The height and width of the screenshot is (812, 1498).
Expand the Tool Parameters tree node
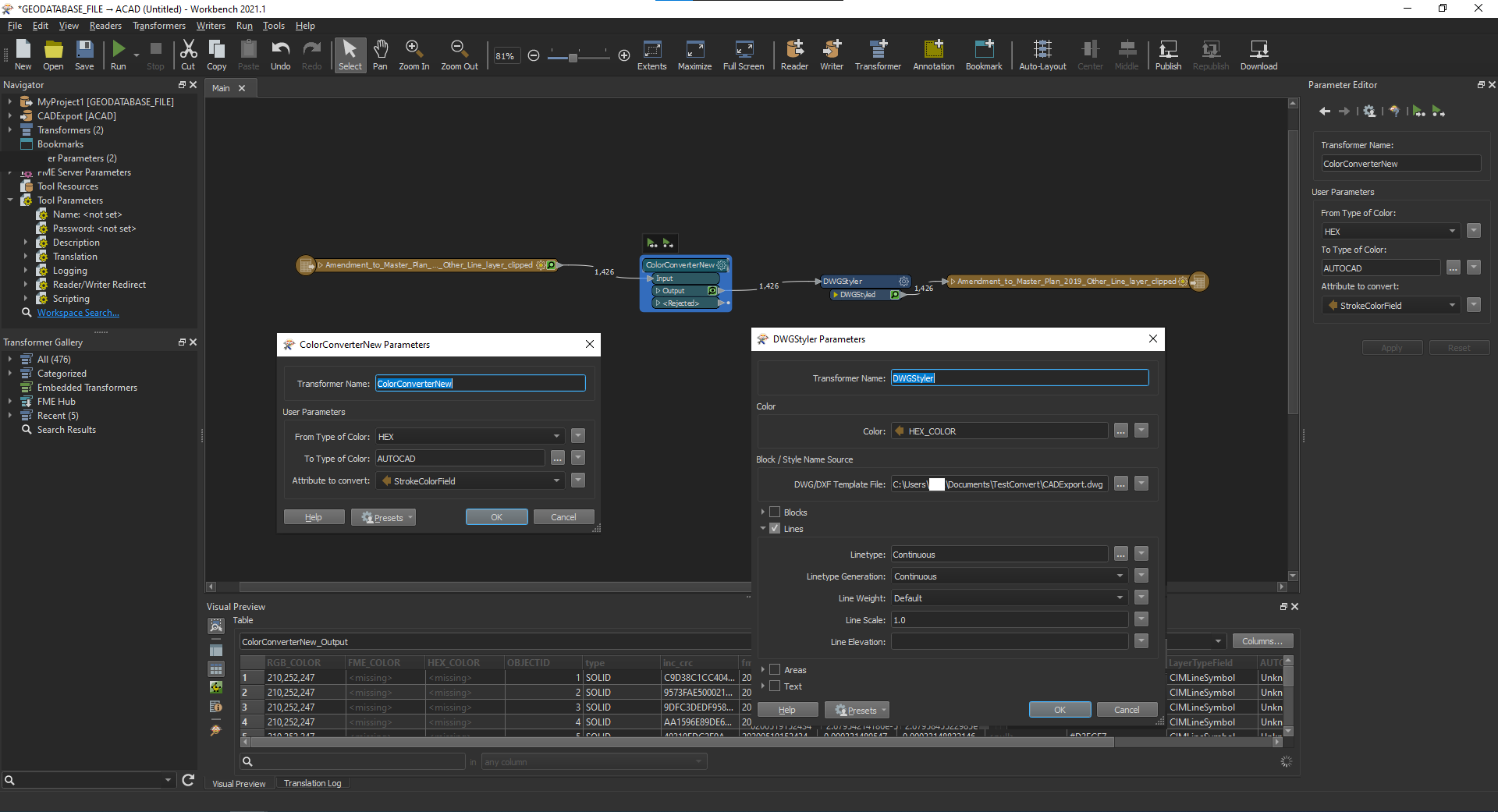pos(10,200)
